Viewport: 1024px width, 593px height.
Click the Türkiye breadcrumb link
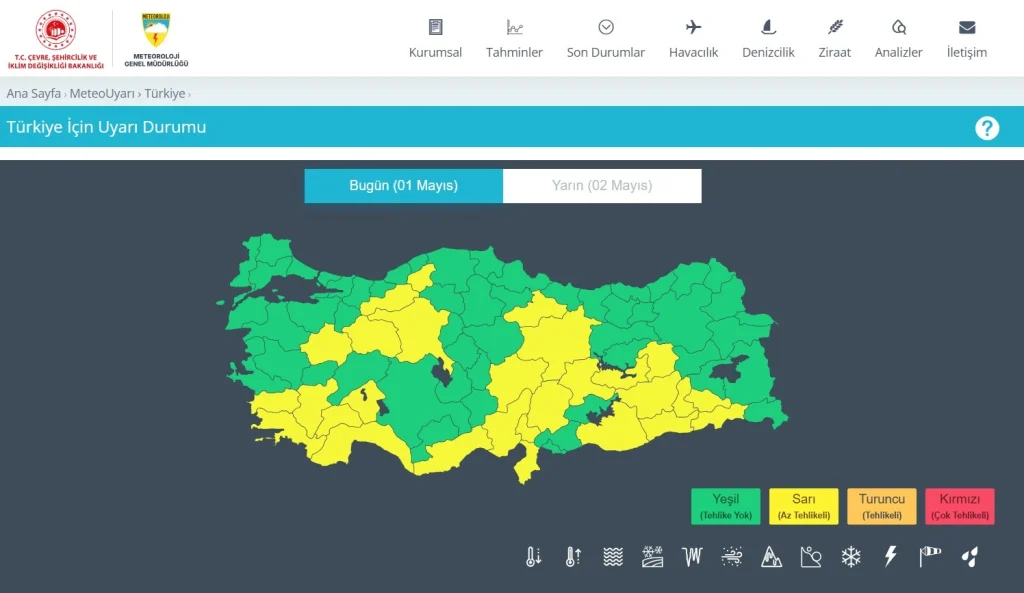click(165, 93)
